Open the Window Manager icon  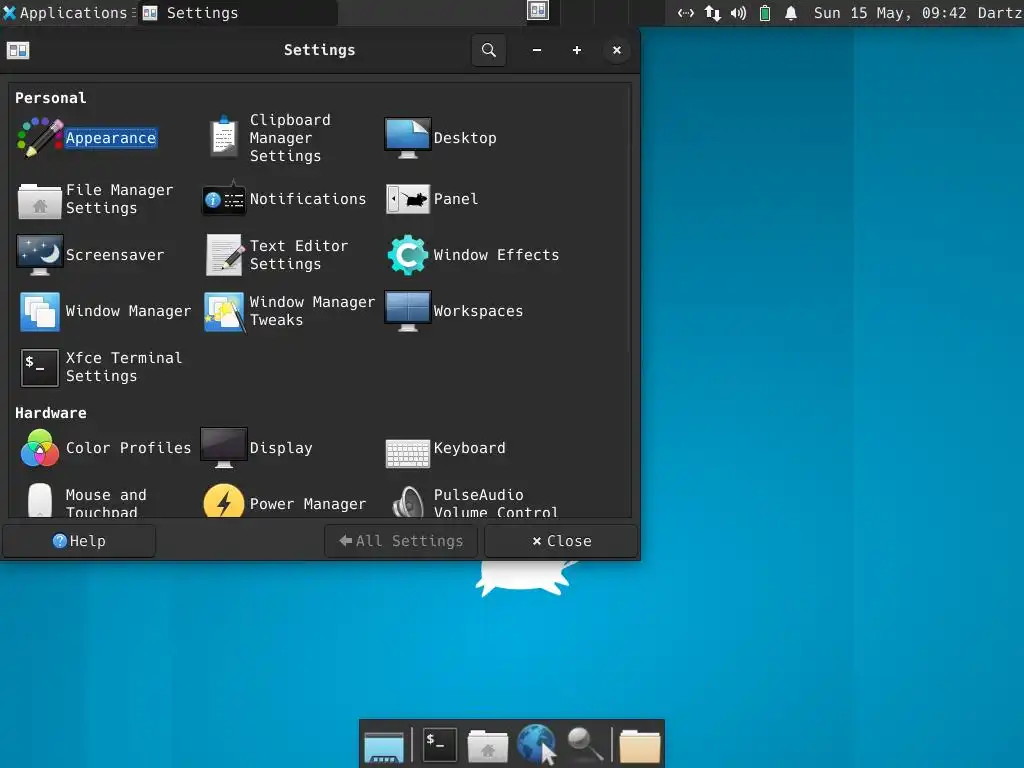(x=40, y=312)
